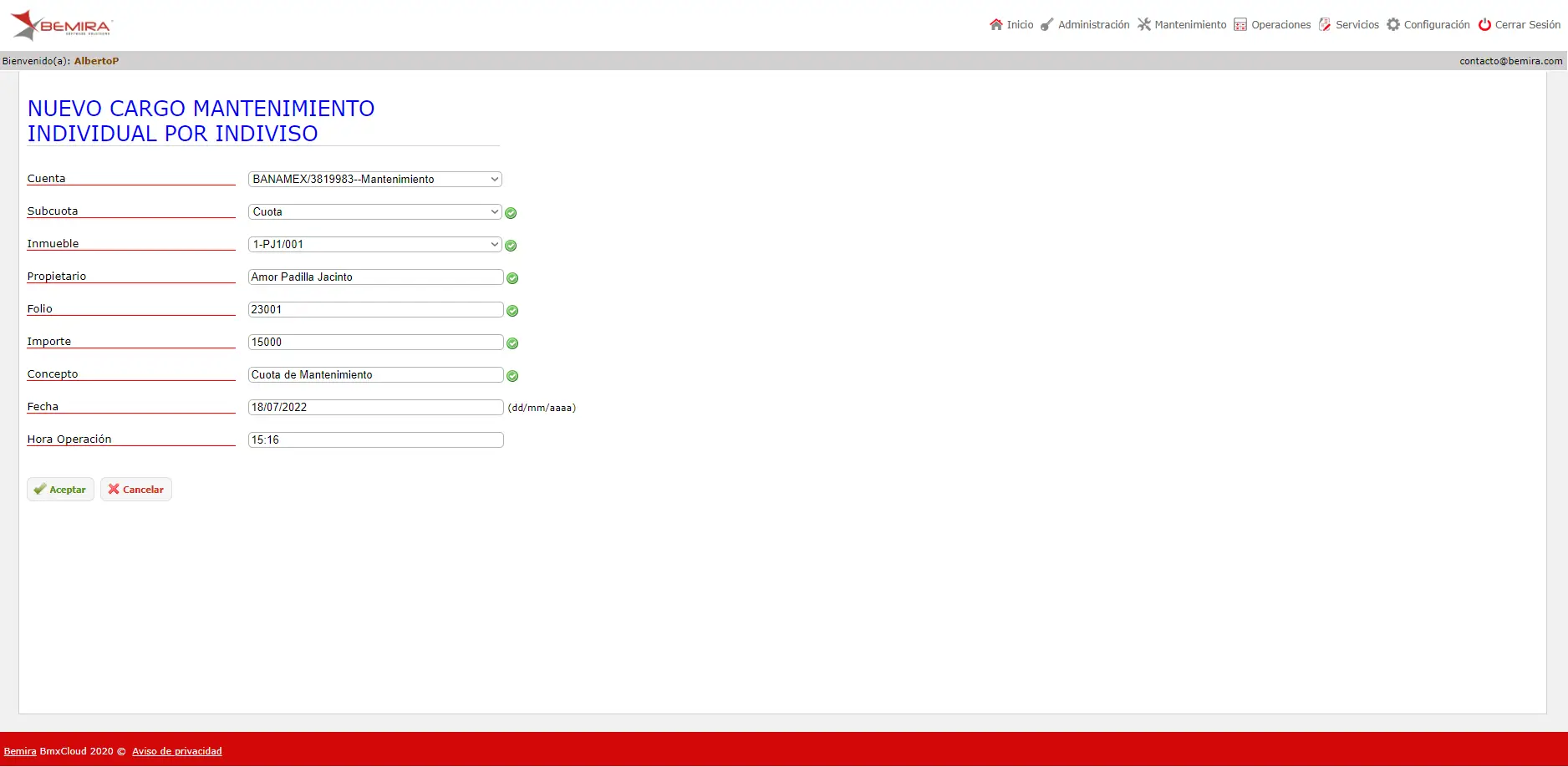Click the Folio input field

click(376, 309)
